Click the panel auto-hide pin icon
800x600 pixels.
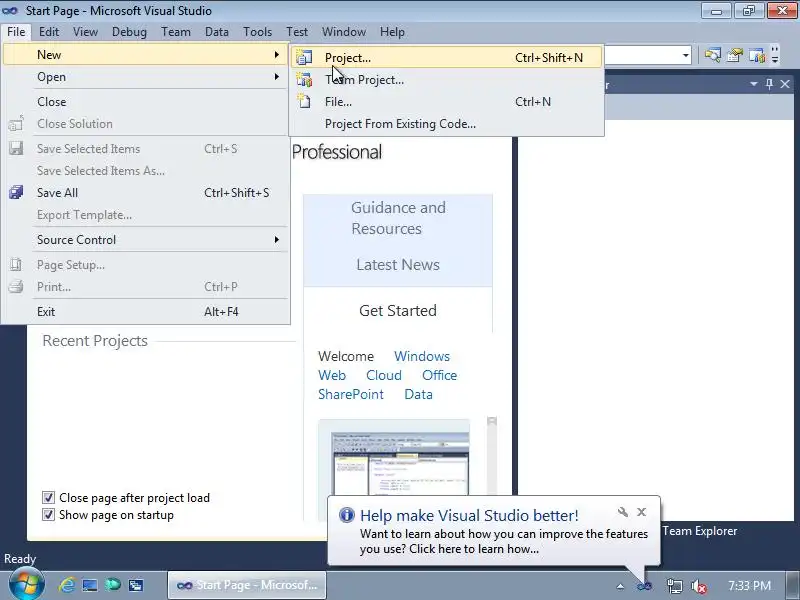click(x=769, y=84)
